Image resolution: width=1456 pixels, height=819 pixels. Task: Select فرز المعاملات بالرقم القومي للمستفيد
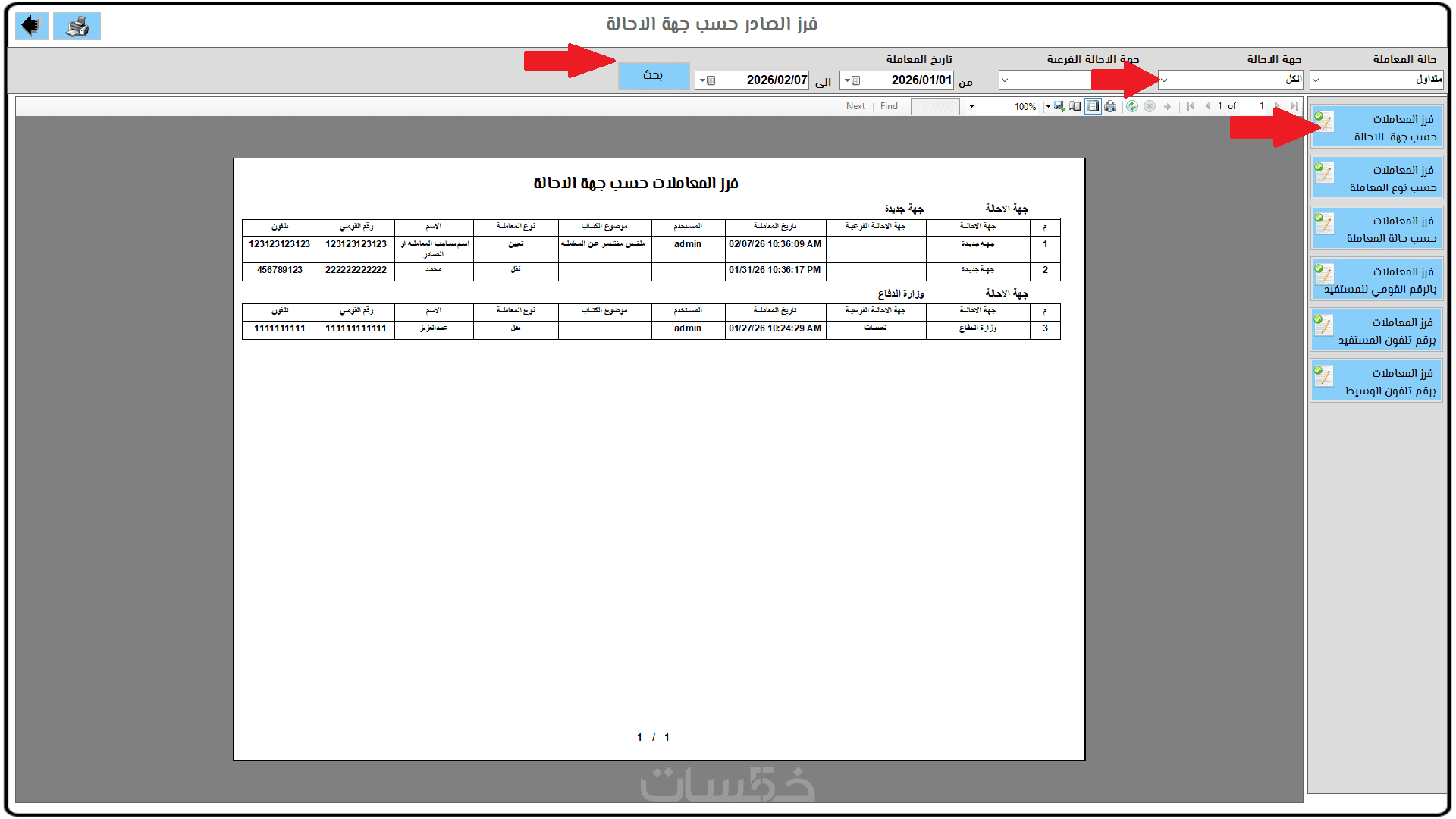tap(1376, 280)
